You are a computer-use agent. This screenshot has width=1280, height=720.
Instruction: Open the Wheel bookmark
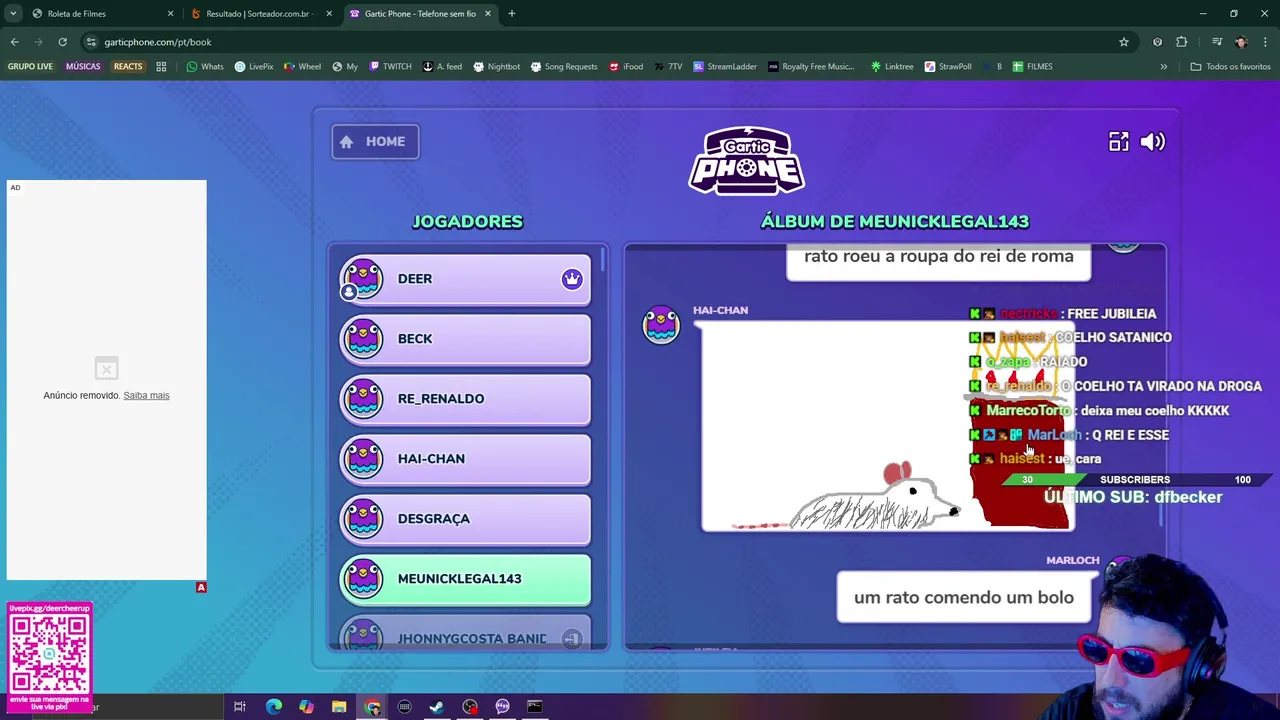[303, 67]
